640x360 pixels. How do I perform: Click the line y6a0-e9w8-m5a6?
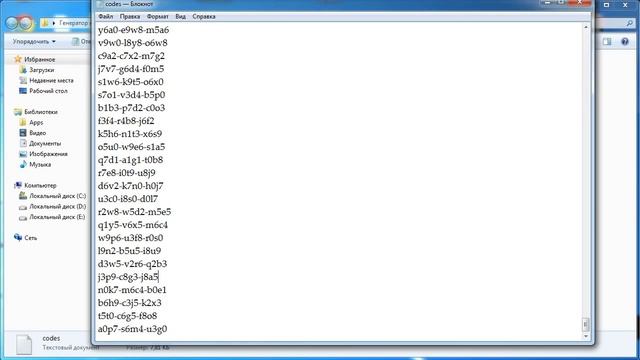pyautogui.click(x=133, y=30)
